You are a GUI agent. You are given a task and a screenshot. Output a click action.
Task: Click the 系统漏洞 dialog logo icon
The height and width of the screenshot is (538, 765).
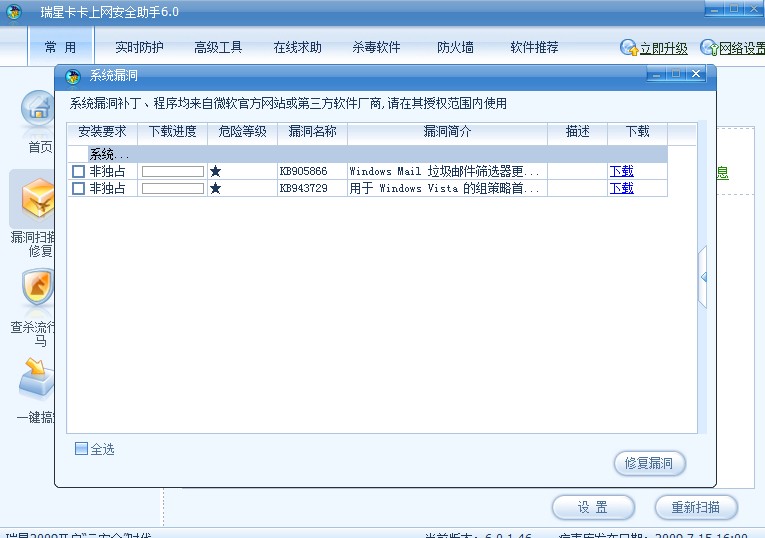point(73,76)
